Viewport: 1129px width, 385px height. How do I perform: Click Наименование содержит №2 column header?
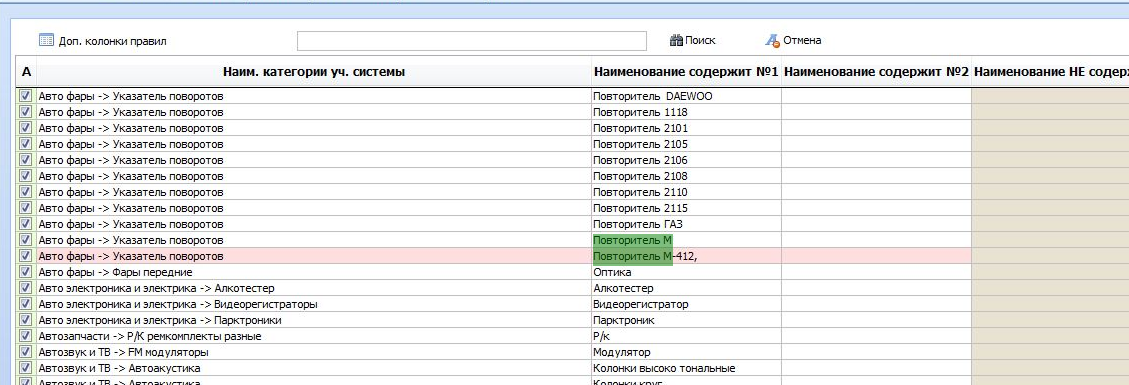[x=876, y=72]
